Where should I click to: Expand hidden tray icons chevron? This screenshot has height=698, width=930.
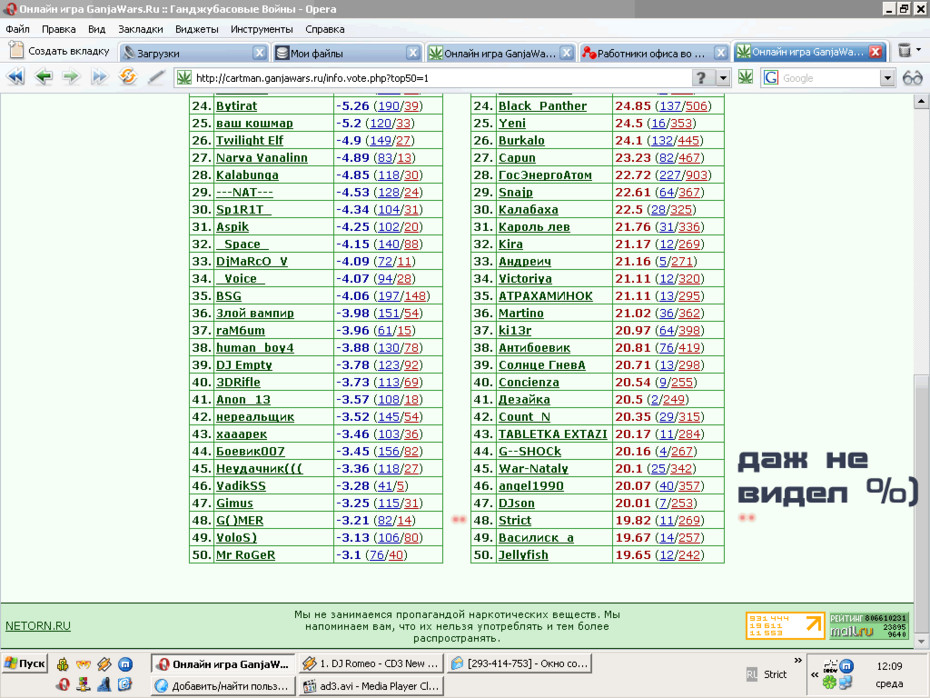pos(814,675)
